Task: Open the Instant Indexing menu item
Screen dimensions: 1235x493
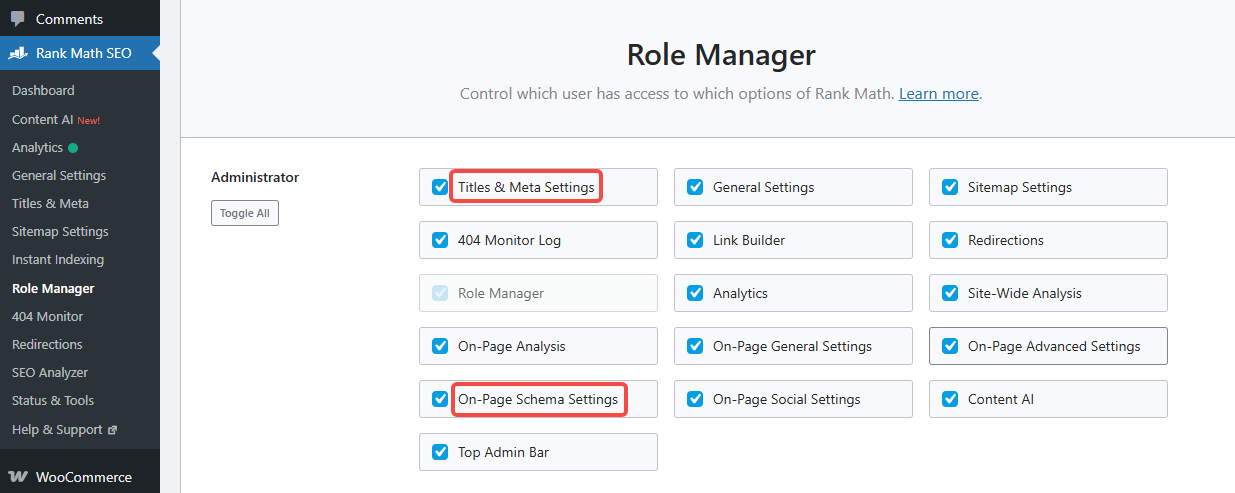Action: (x=58, y=259)
